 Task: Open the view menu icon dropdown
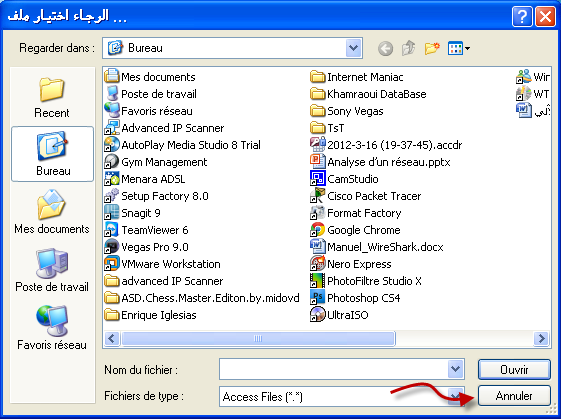pyautogui.click(x=459, y=48)
